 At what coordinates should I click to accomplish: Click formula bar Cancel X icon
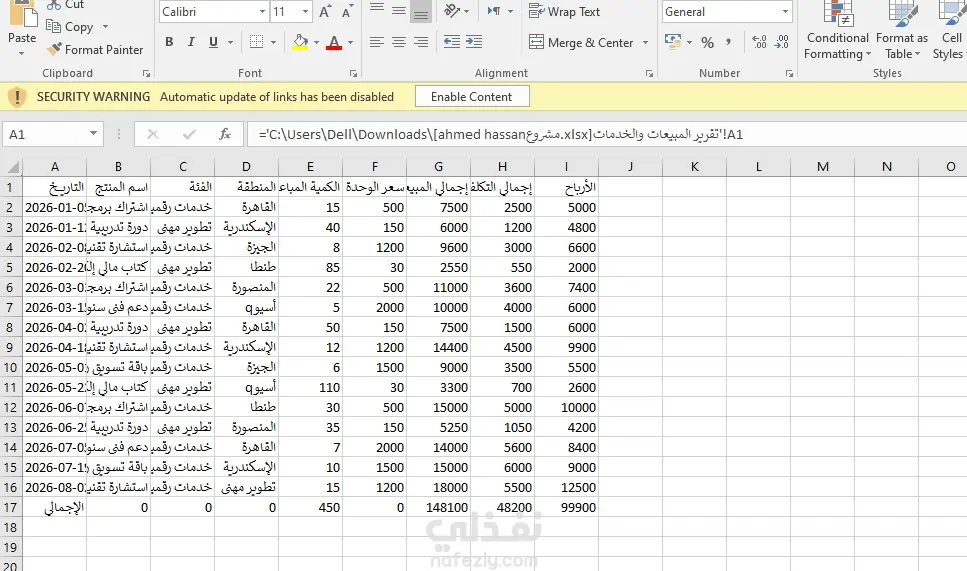point(153,134)
